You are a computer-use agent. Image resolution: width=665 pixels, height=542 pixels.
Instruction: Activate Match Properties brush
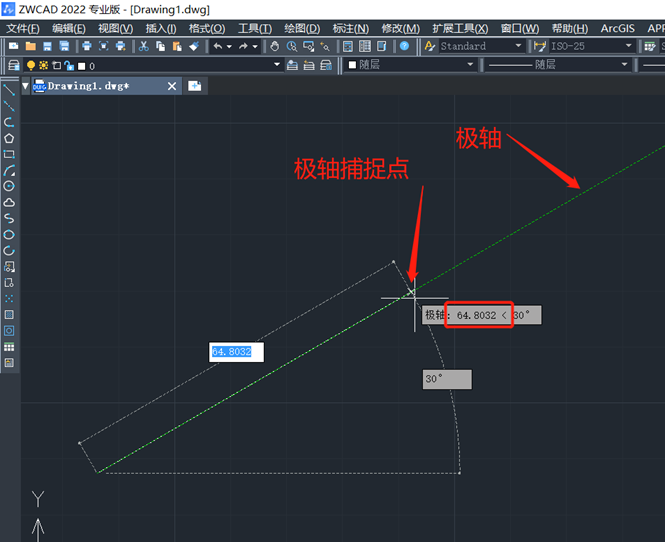194,46
